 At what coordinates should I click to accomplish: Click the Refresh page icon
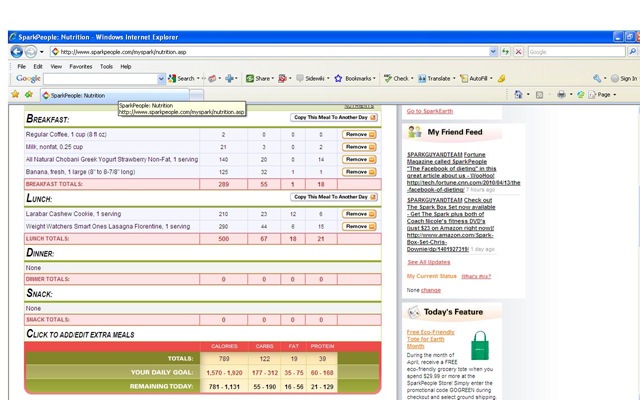point(506,52)
